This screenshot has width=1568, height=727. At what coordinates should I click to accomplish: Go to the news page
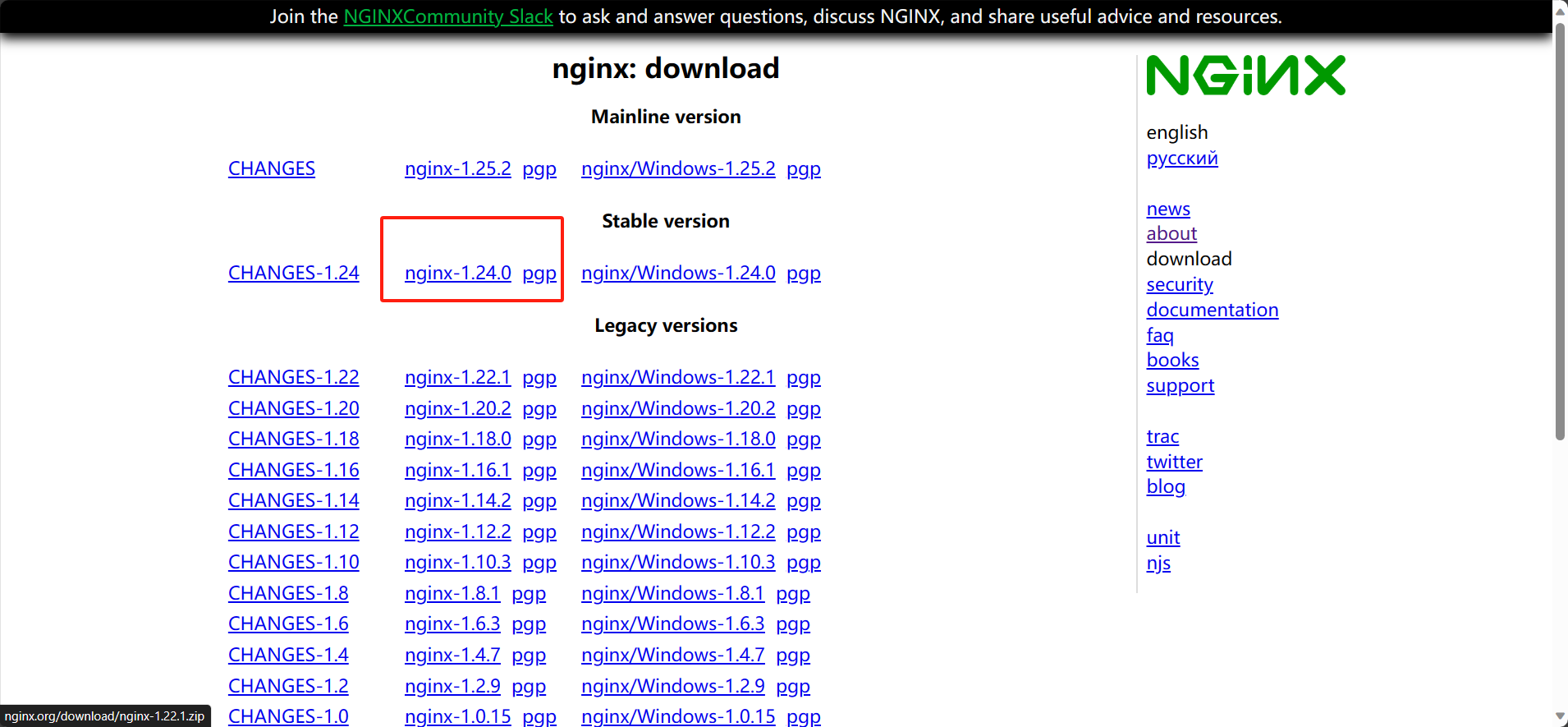pos(1167,209)
